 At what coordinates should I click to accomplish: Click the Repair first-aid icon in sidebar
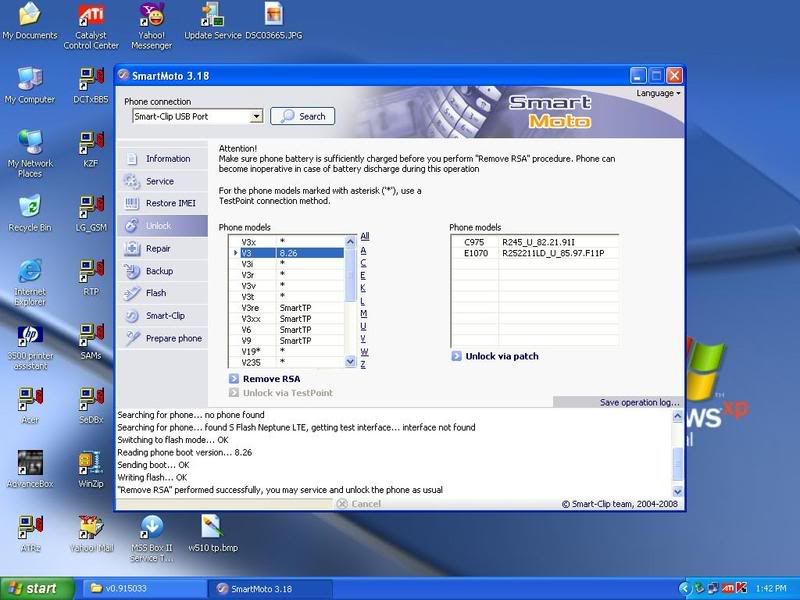[x=132, y=248]
